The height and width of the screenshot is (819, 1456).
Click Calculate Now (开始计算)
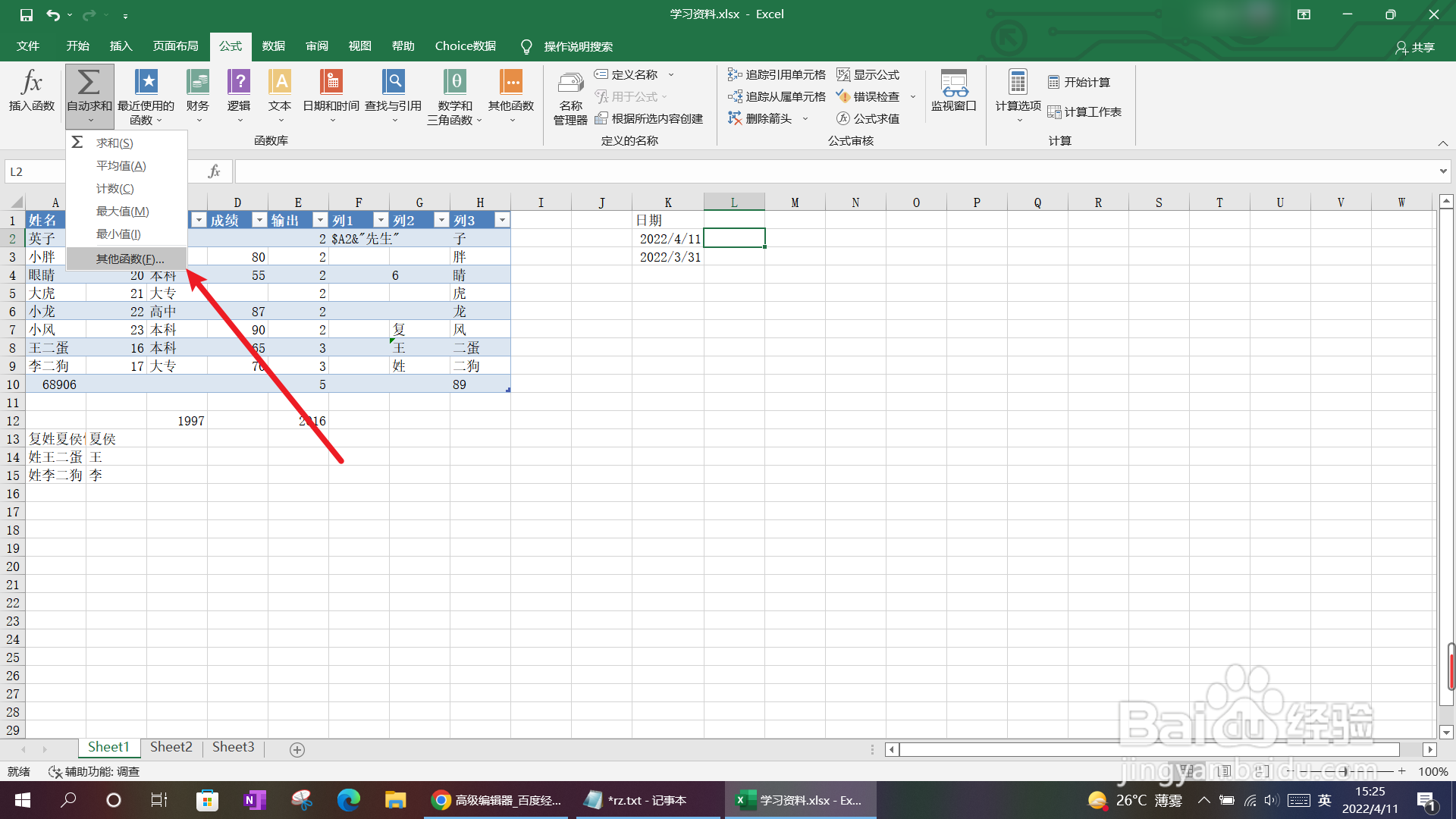pyautogui.click(x=1078, y=82)
